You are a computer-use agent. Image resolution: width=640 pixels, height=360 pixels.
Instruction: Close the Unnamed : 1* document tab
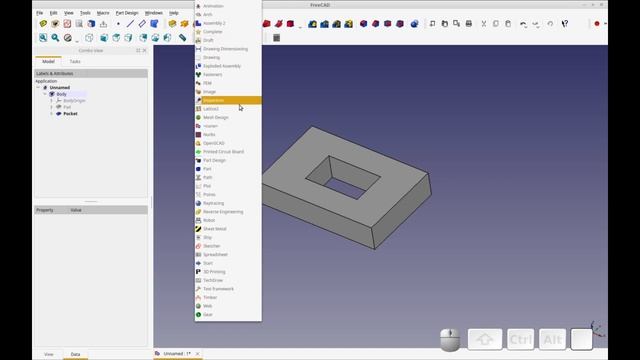[x=198, y=353]
